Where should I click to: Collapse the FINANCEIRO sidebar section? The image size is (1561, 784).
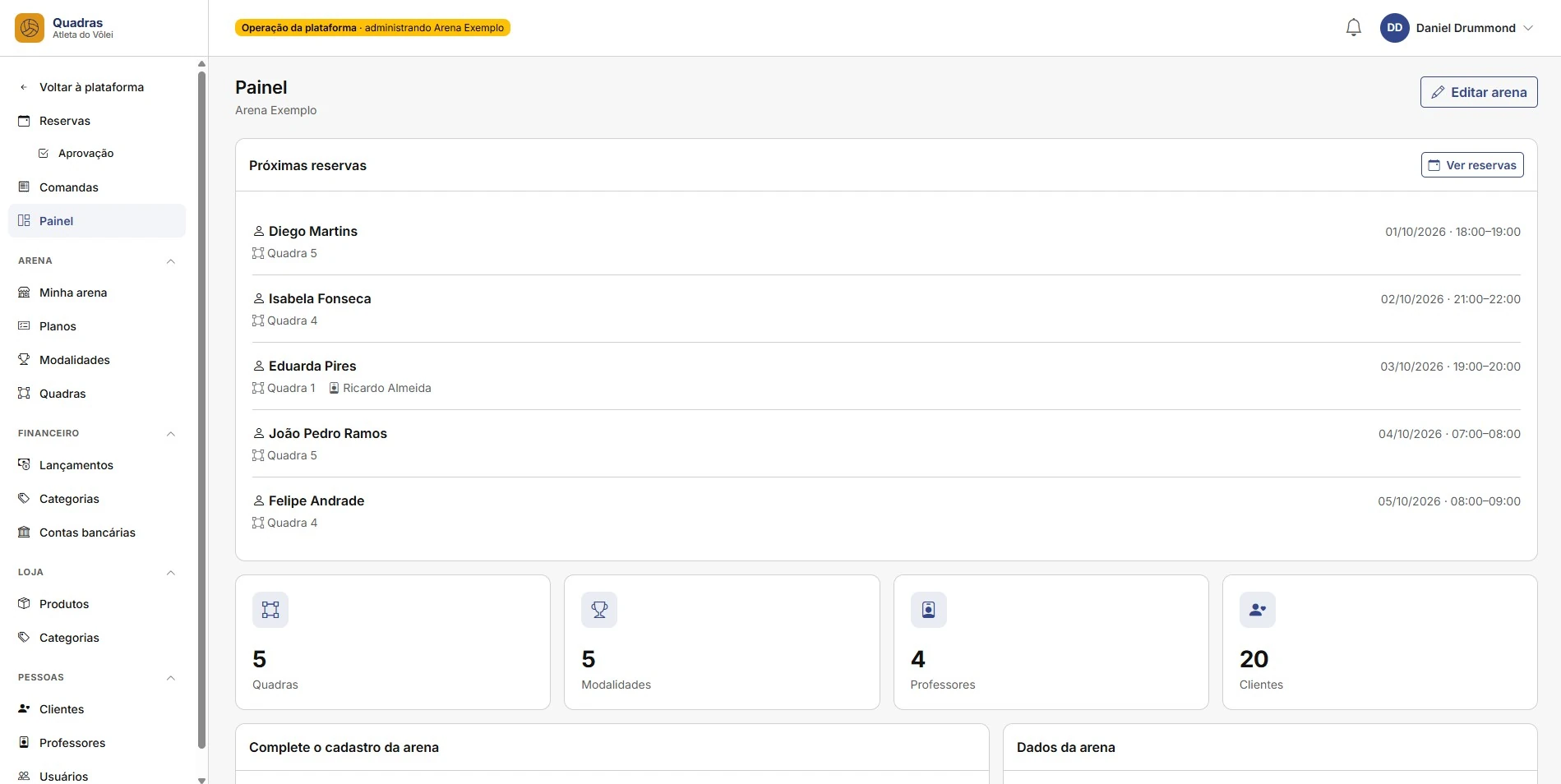(x=171, y=434)
